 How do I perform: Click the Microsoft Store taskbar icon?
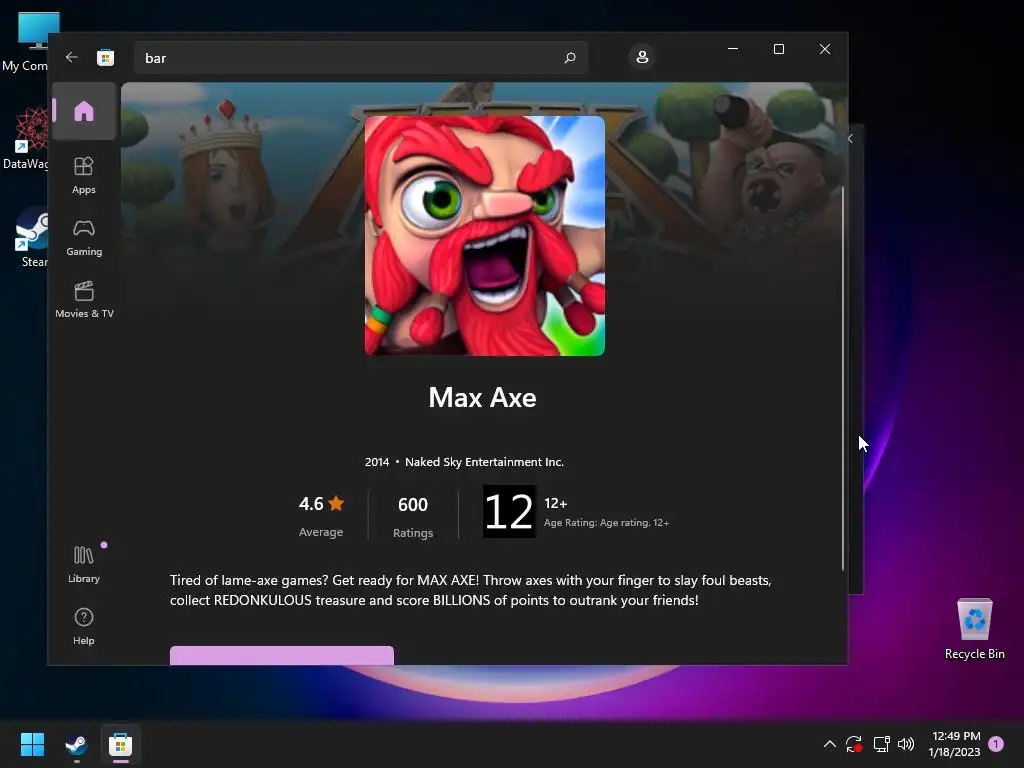click(120, 744)
